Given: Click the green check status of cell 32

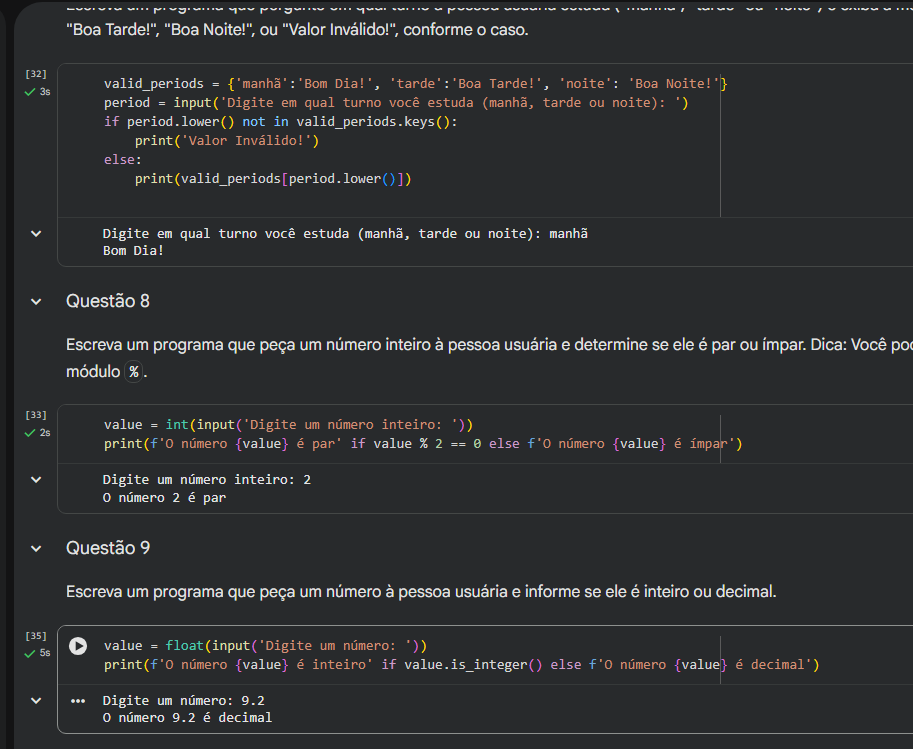Looking at the screenshot, I should coord(30,92).
